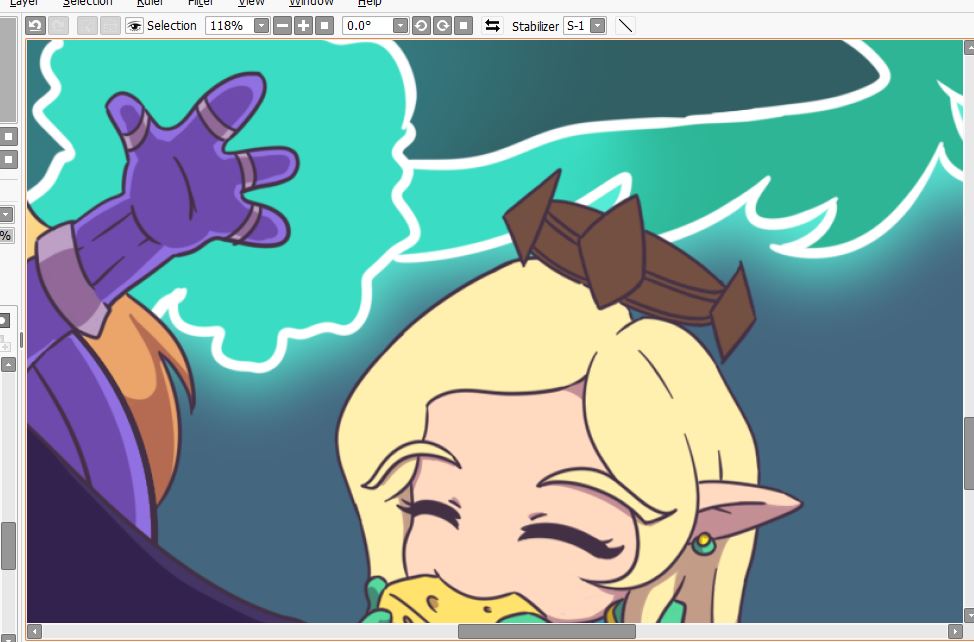This screenshot has width=974, height=642.
Task: Open the zoom percentage dropdown arrow
Action: (262, 25)
